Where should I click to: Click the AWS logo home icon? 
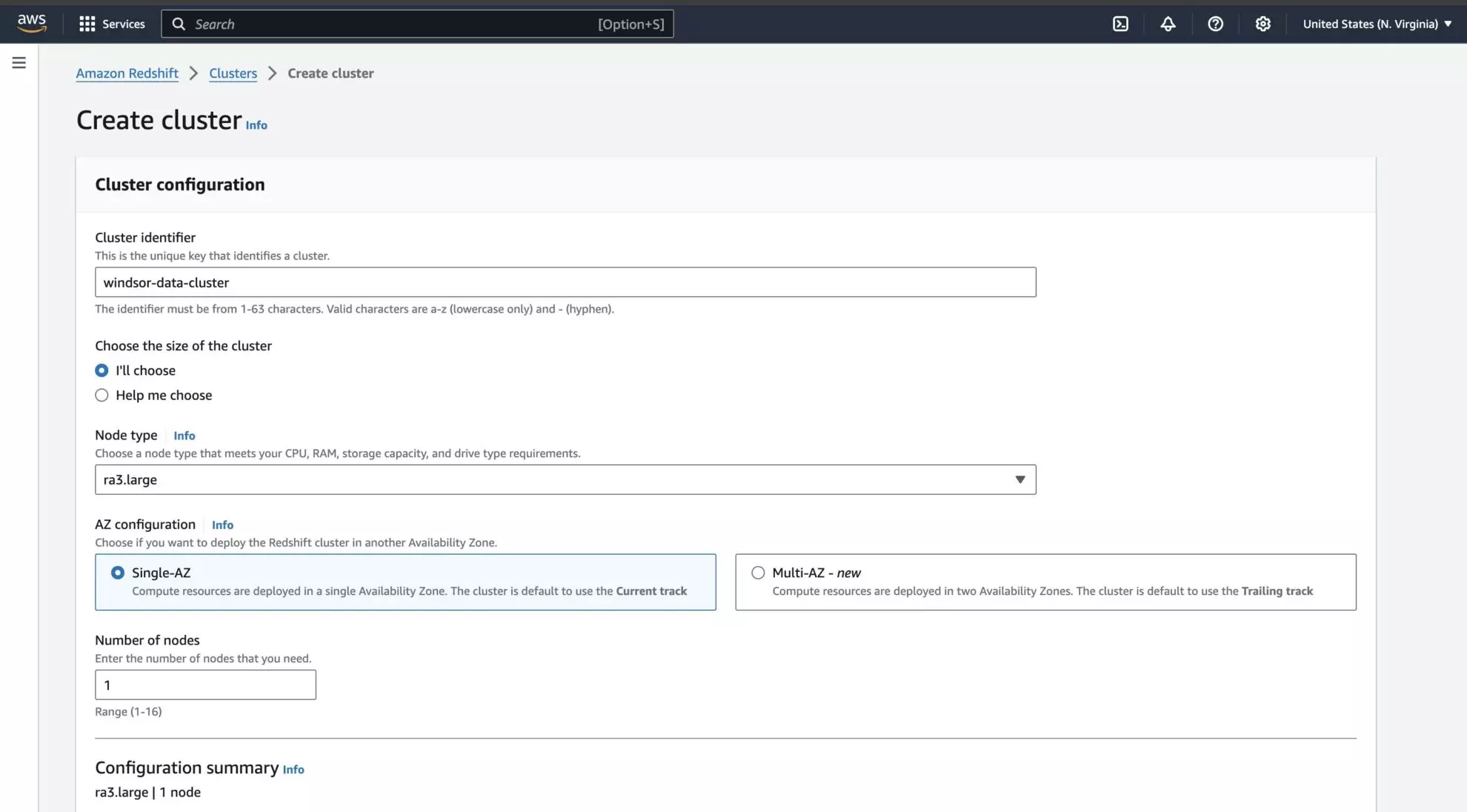pyautogui.click(x=32, y=23)
